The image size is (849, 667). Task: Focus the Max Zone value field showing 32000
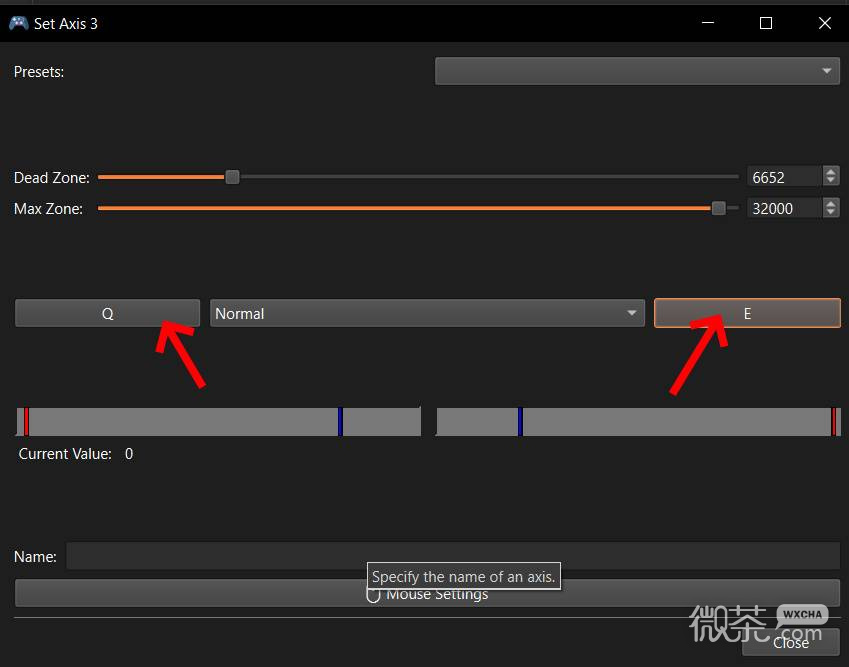(x=784, y=208)
